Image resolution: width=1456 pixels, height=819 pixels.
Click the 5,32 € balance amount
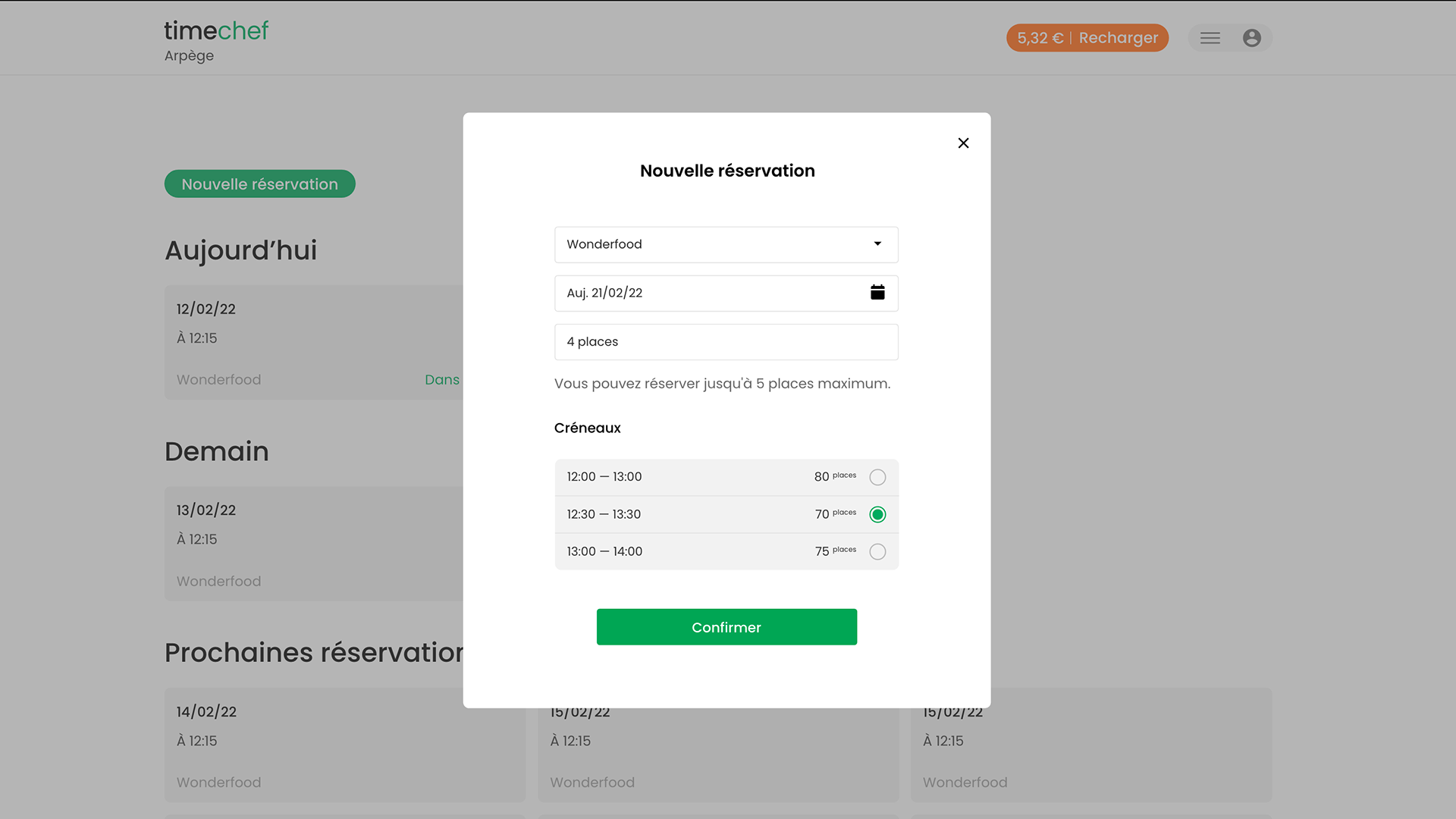tap(1040, 38)
